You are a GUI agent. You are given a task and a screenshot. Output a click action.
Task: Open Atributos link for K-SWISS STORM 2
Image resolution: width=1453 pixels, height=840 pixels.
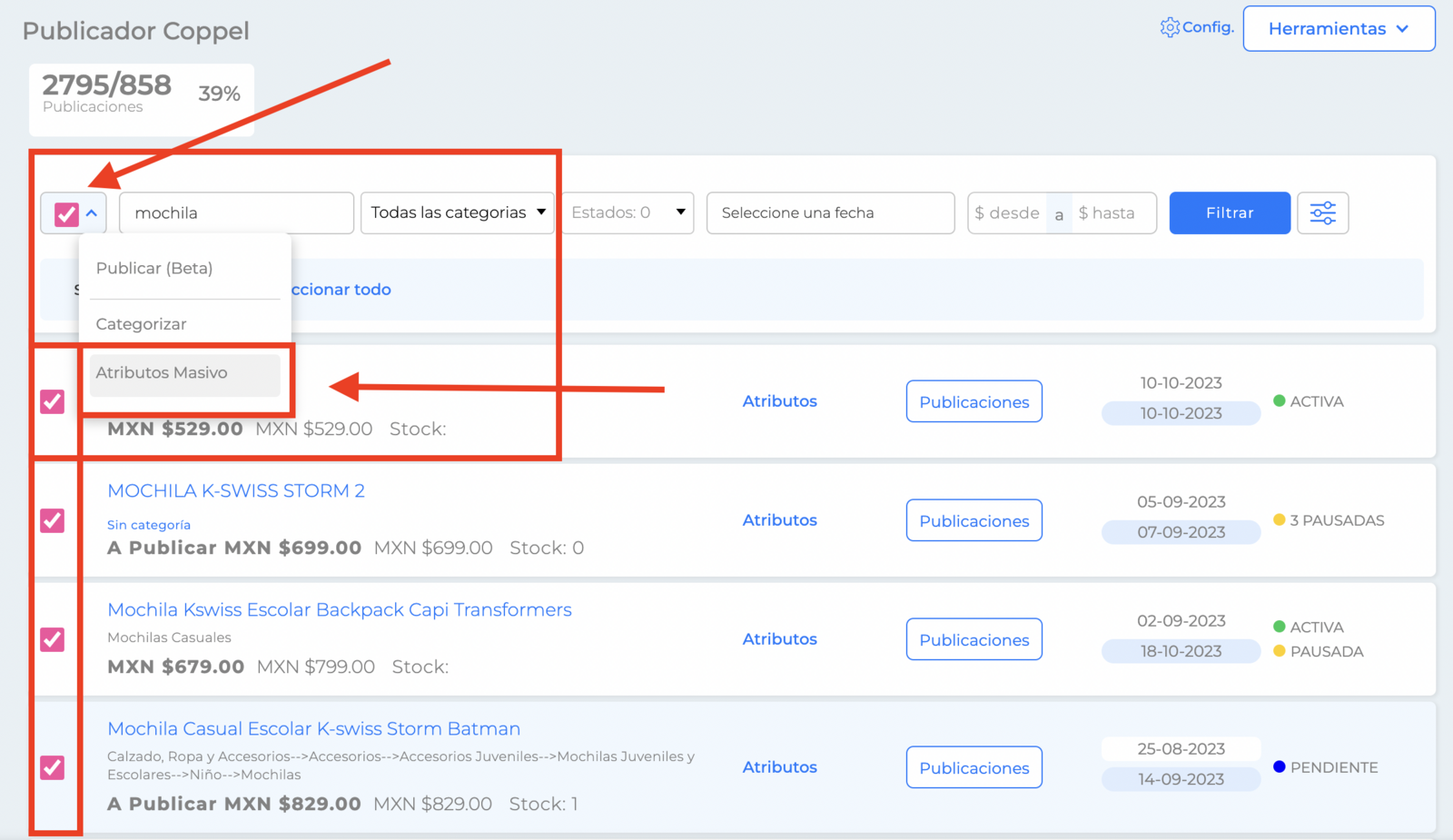coord(779,520)
